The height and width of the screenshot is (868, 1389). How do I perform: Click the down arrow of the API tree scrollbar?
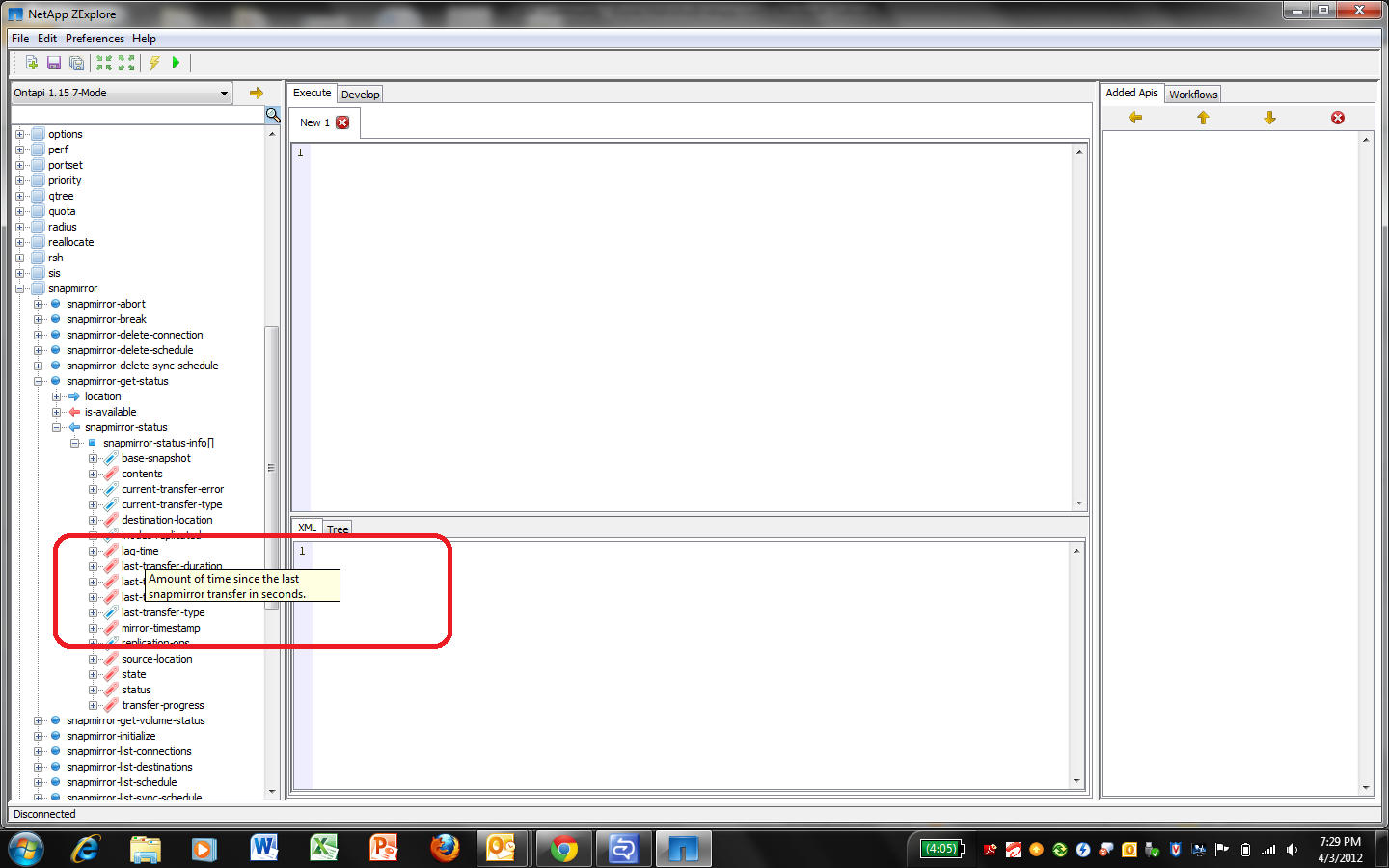(271, 791)
